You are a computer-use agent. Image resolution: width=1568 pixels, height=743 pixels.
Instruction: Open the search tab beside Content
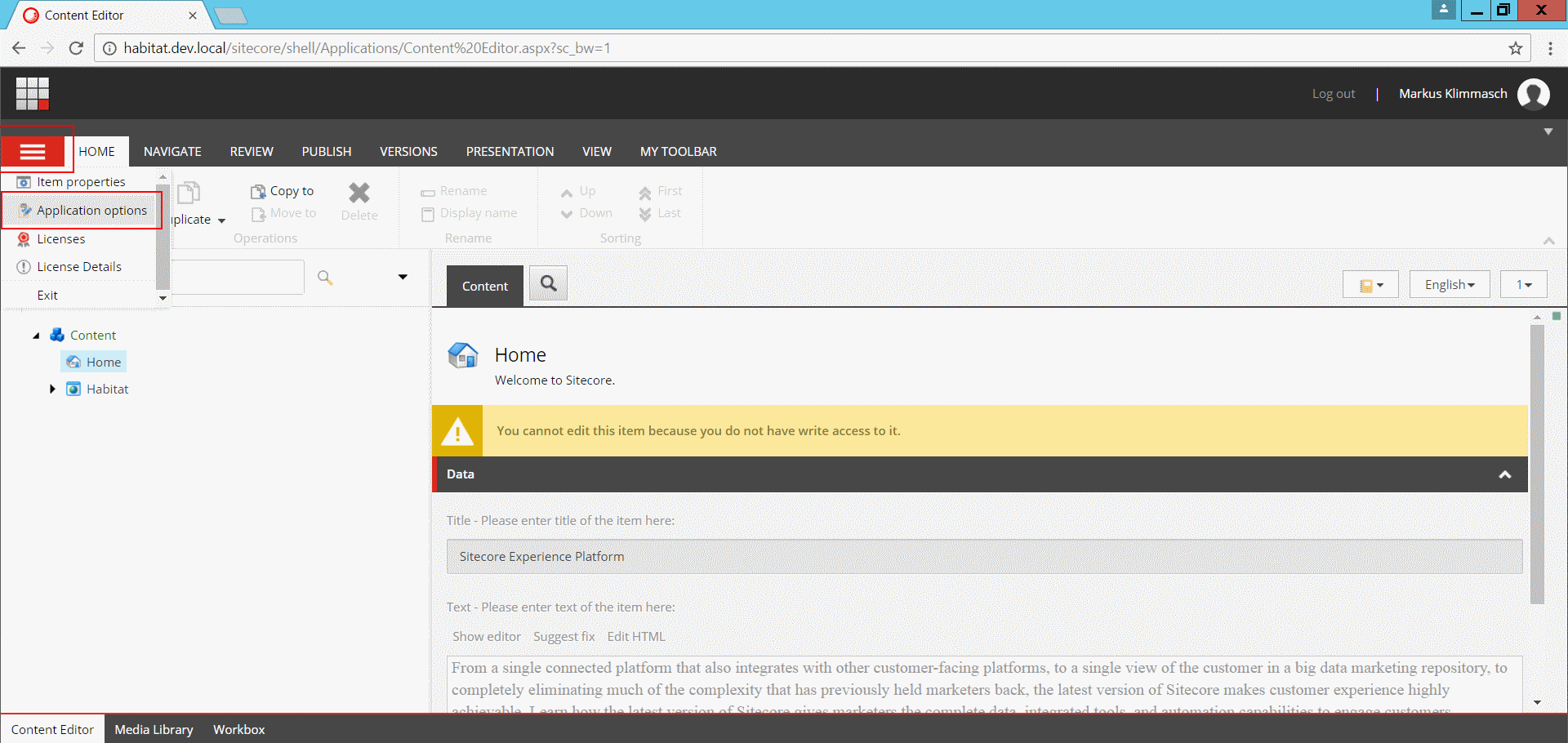click(x=549, y=283)
